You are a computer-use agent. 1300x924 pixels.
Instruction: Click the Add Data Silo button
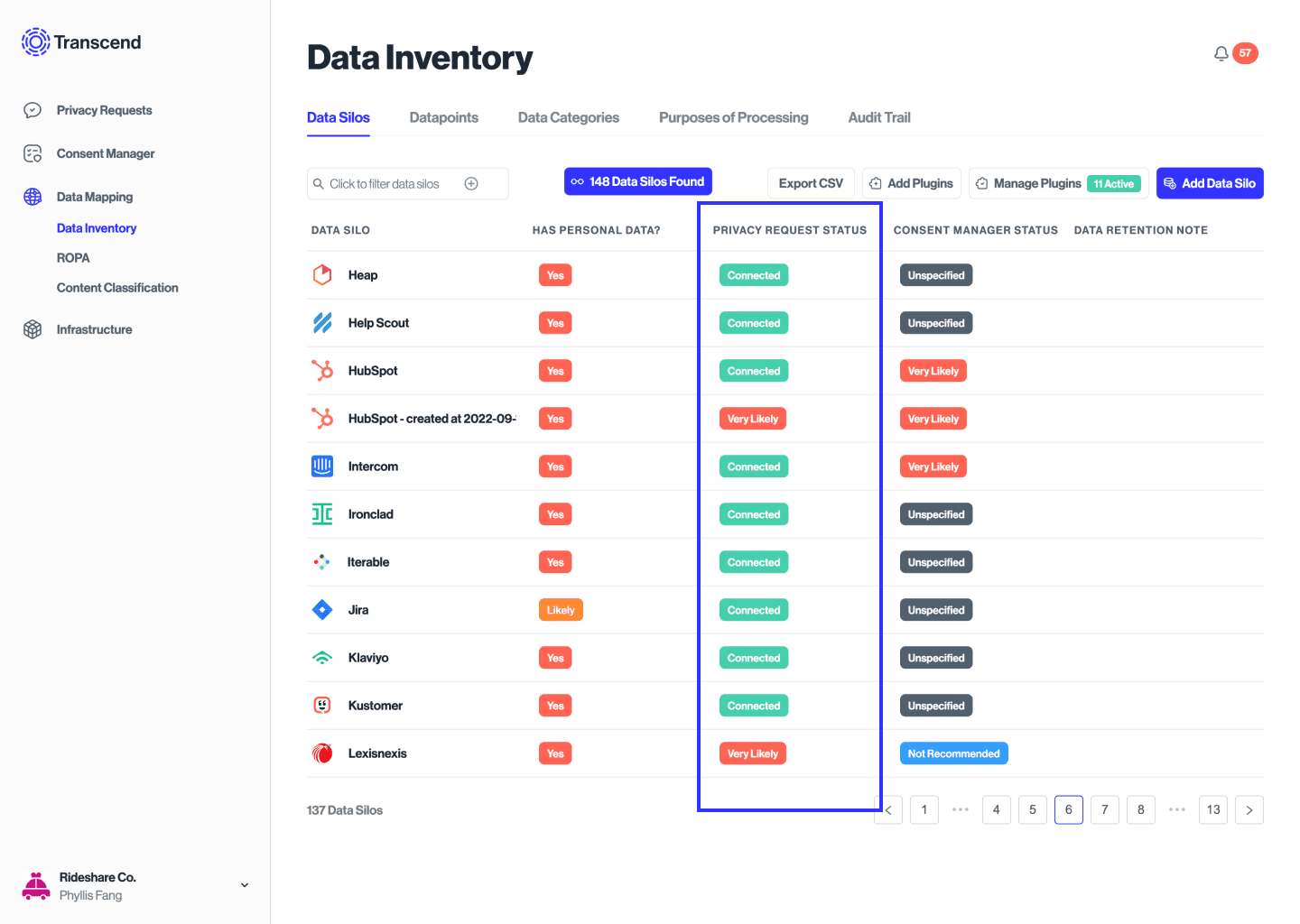pos(1210,183)
